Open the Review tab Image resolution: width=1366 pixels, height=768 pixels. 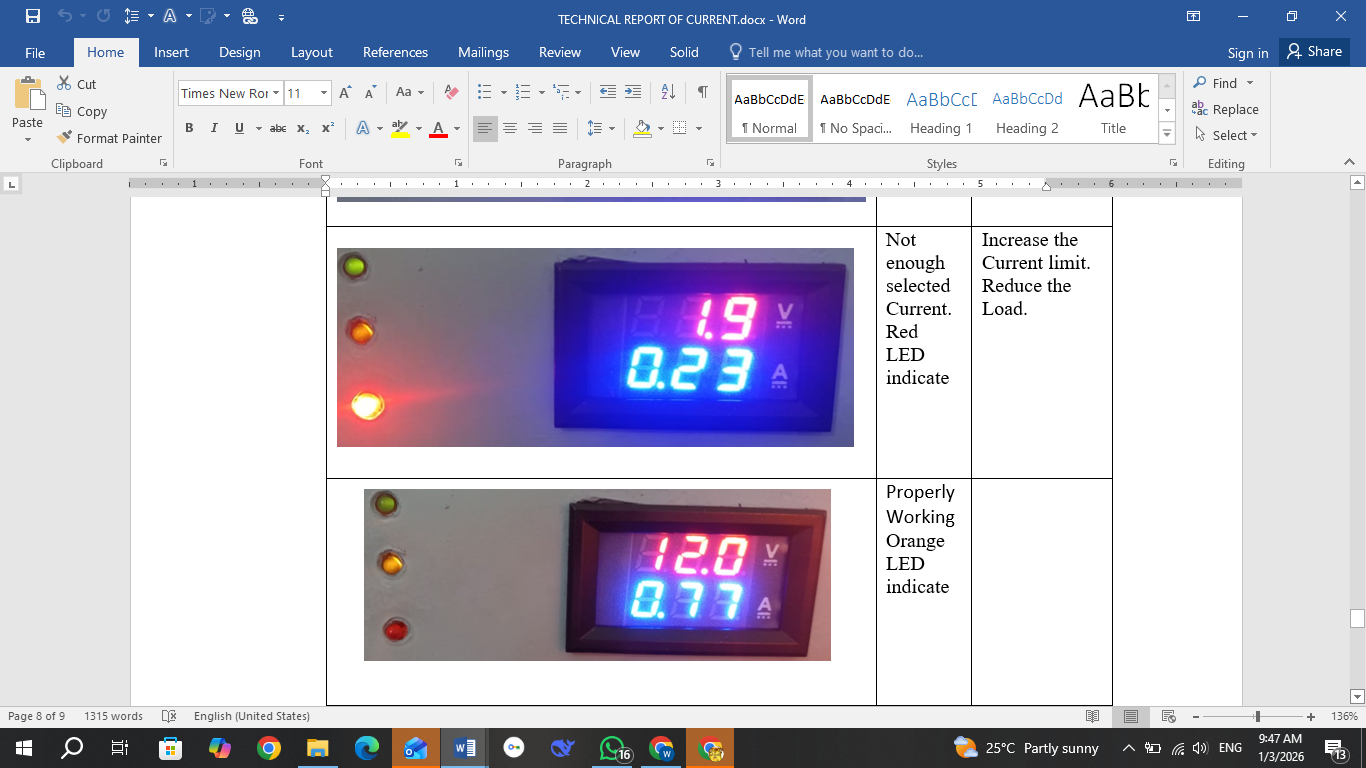560,52
